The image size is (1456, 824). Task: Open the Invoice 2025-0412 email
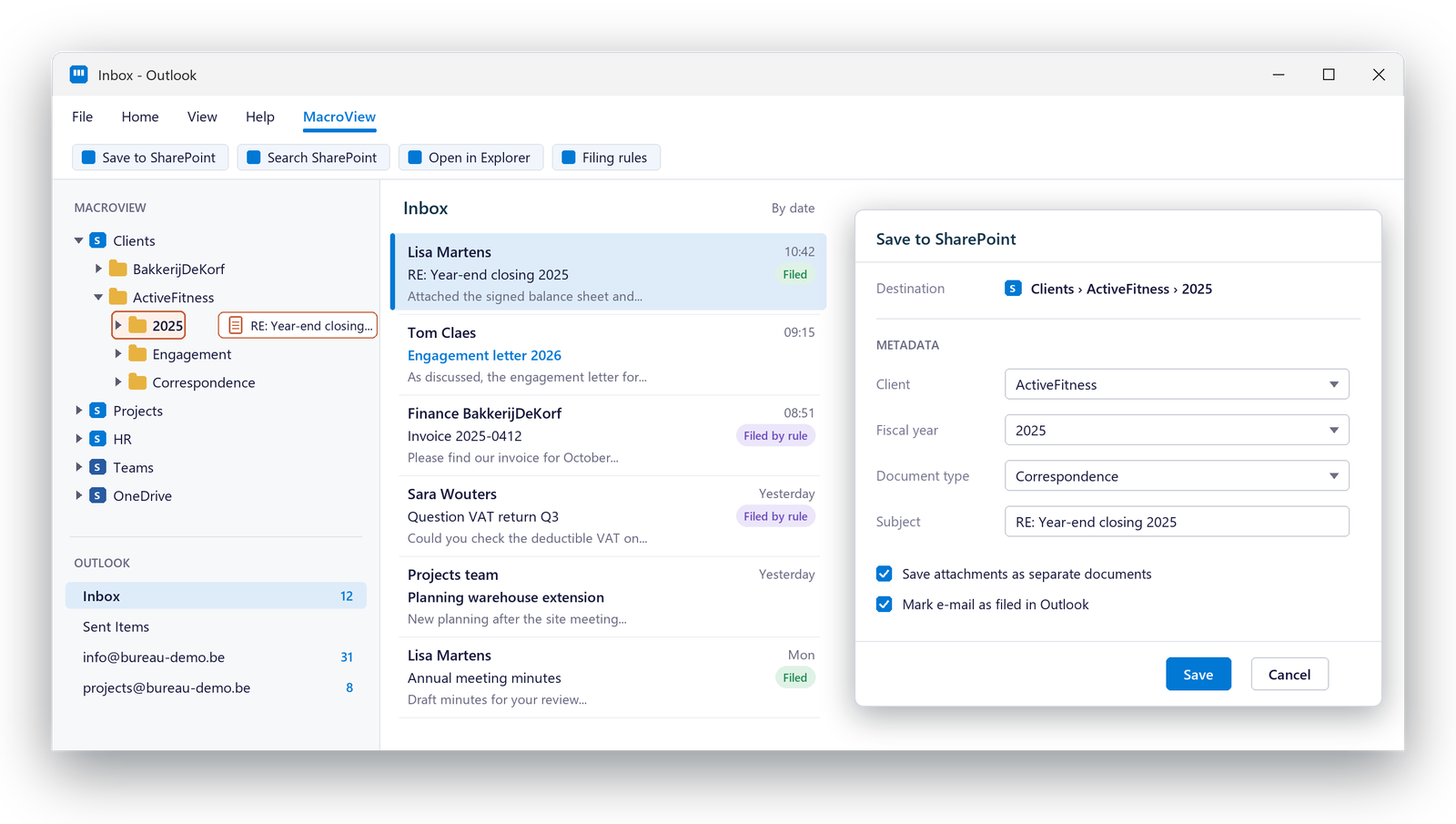609,435
